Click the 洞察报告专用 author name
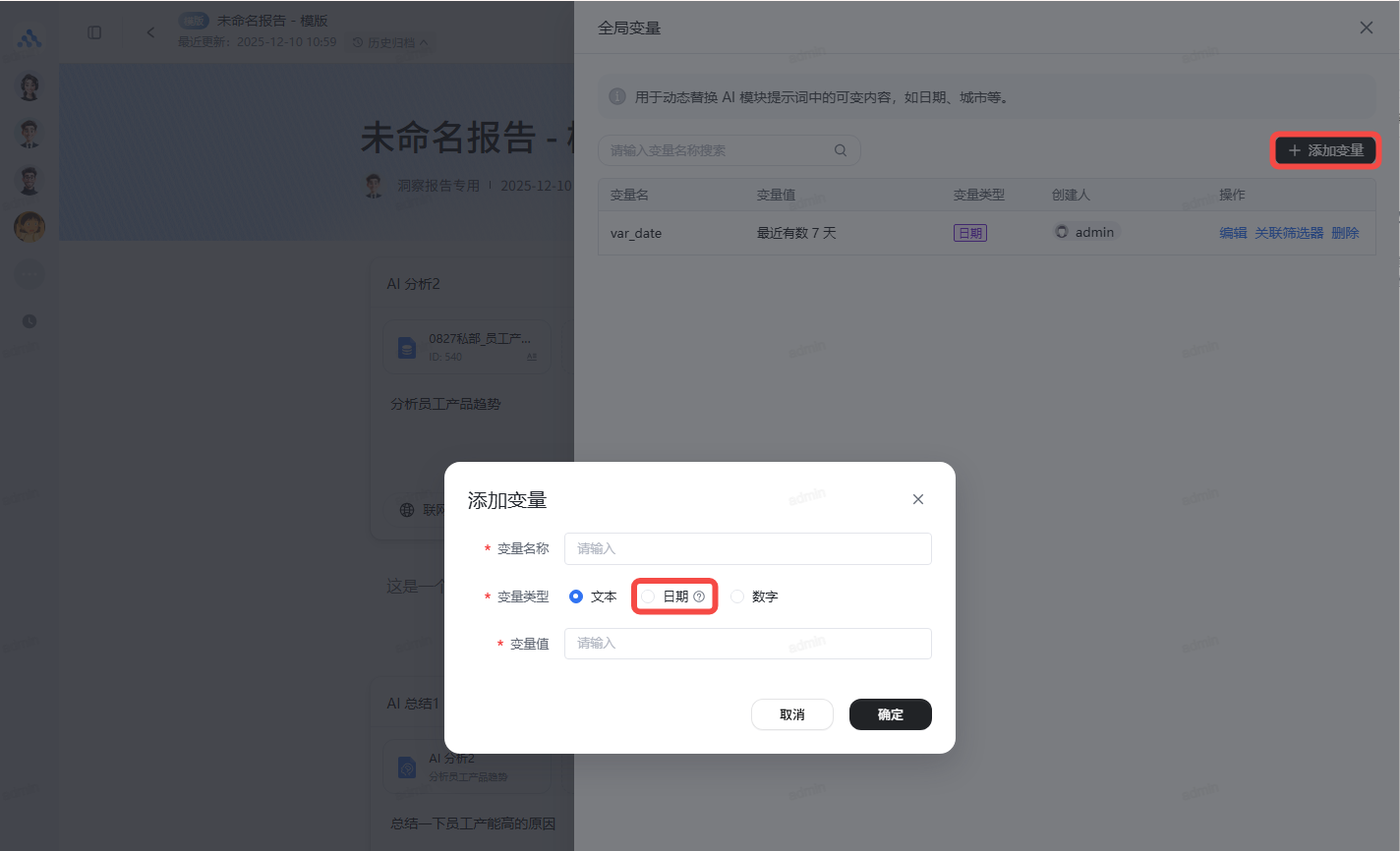Viewport: 1400px width, 851px height. [x=438, y=186]
